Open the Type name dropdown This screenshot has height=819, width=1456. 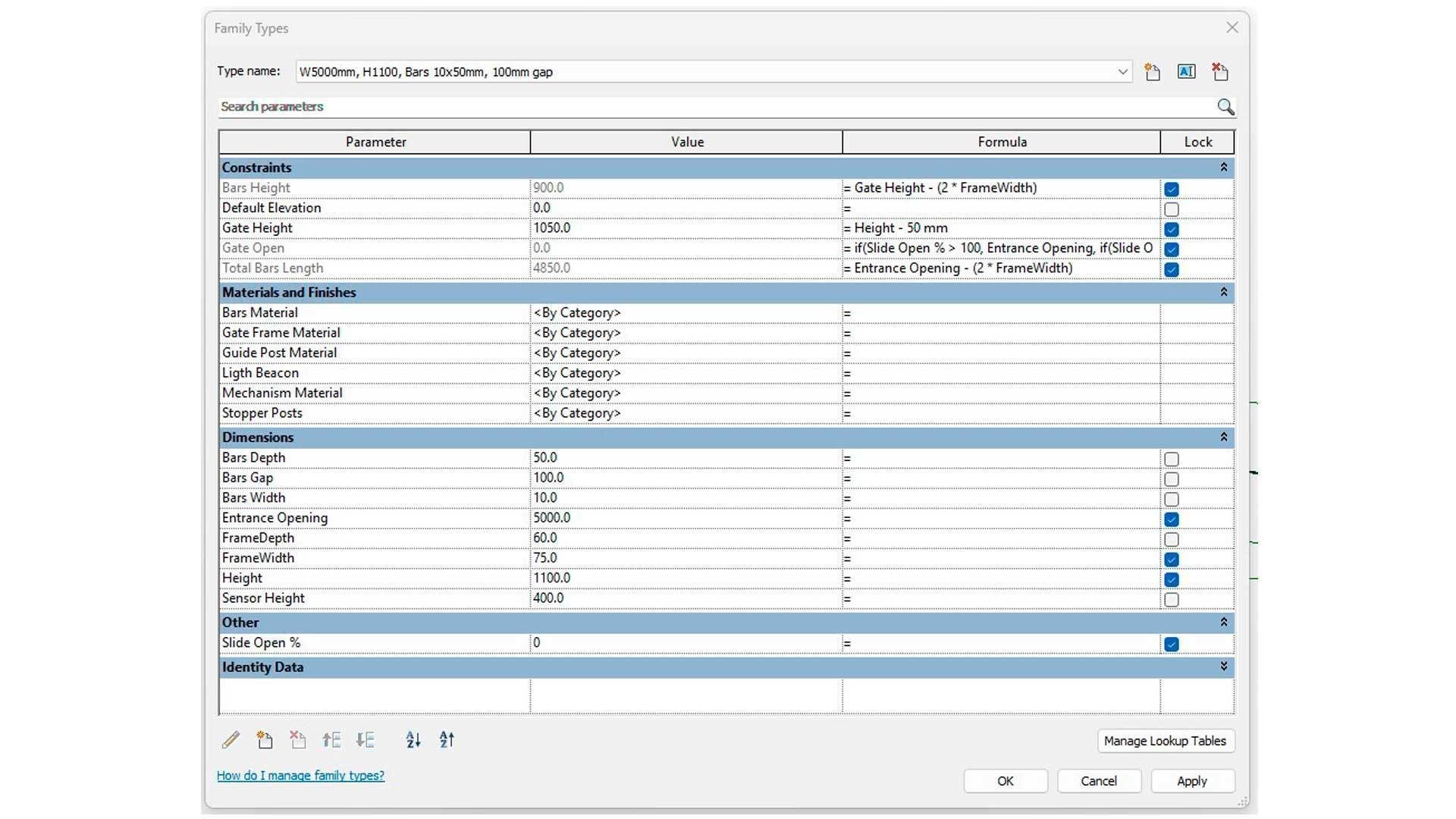1122,72
